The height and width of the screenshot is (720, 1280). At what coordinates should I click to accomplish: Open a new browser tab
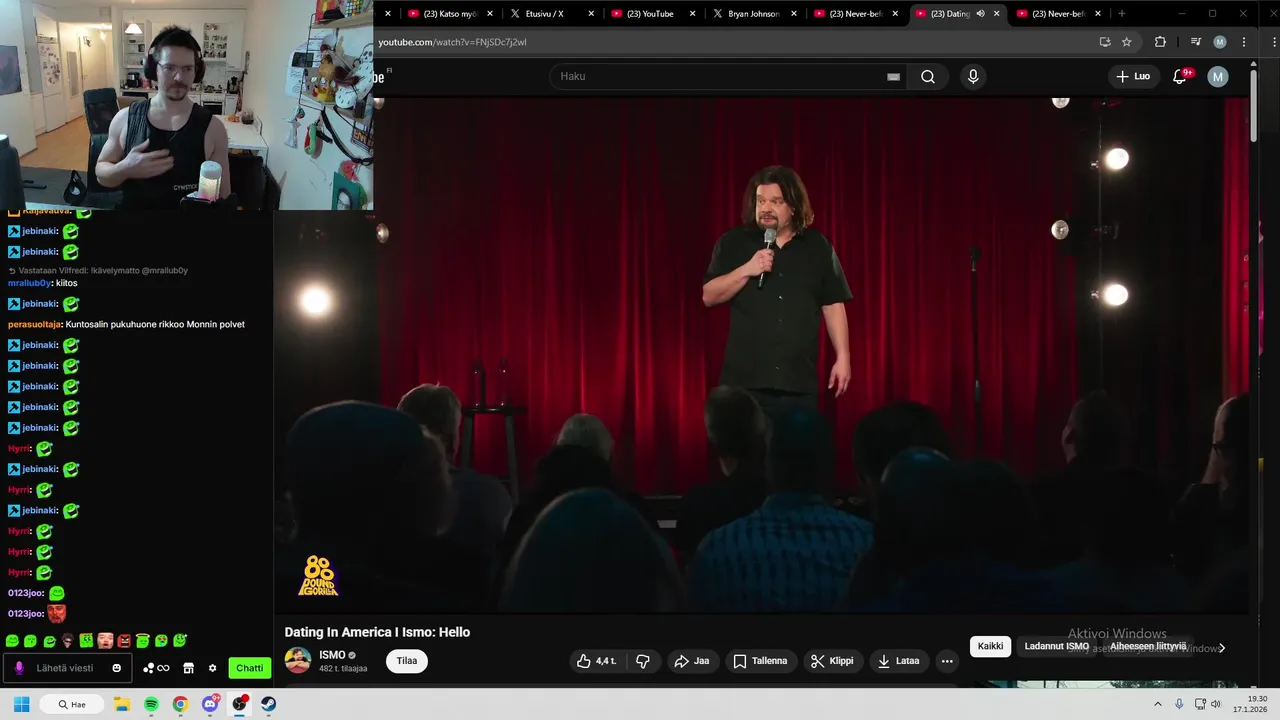(1121, 14)
